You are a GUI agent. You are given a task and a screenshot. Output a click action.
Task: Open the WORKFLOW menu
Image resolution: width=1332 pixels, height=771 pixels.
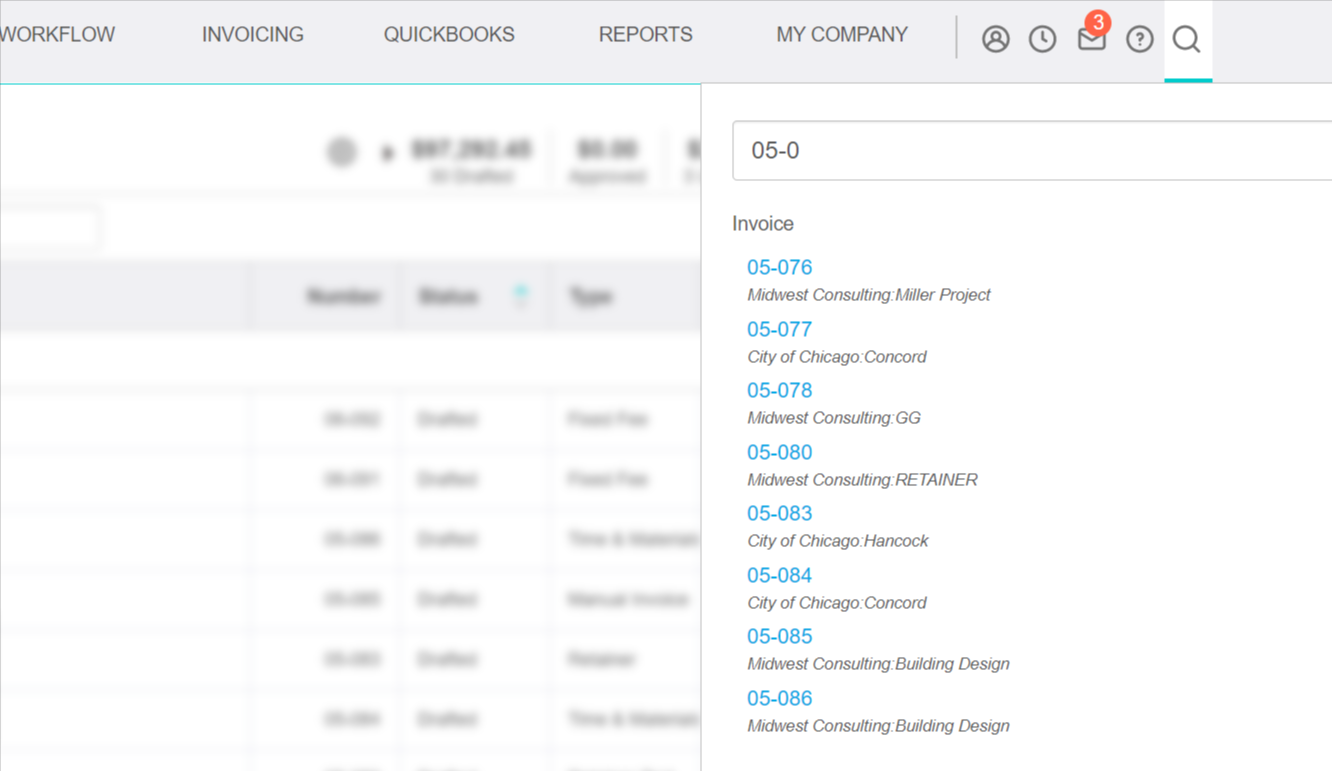(x=57, y=34)
